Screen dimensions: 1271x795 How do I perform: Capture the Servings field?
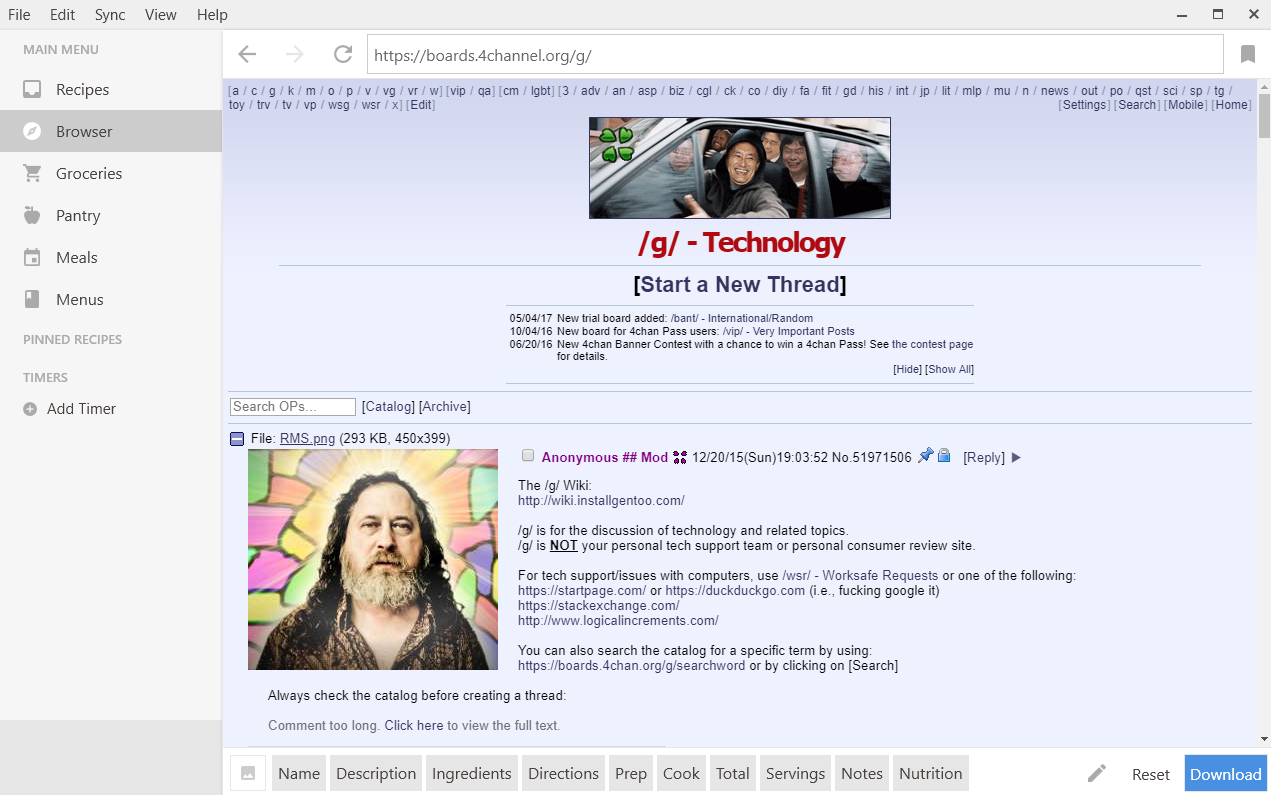[x=796, y=773]
